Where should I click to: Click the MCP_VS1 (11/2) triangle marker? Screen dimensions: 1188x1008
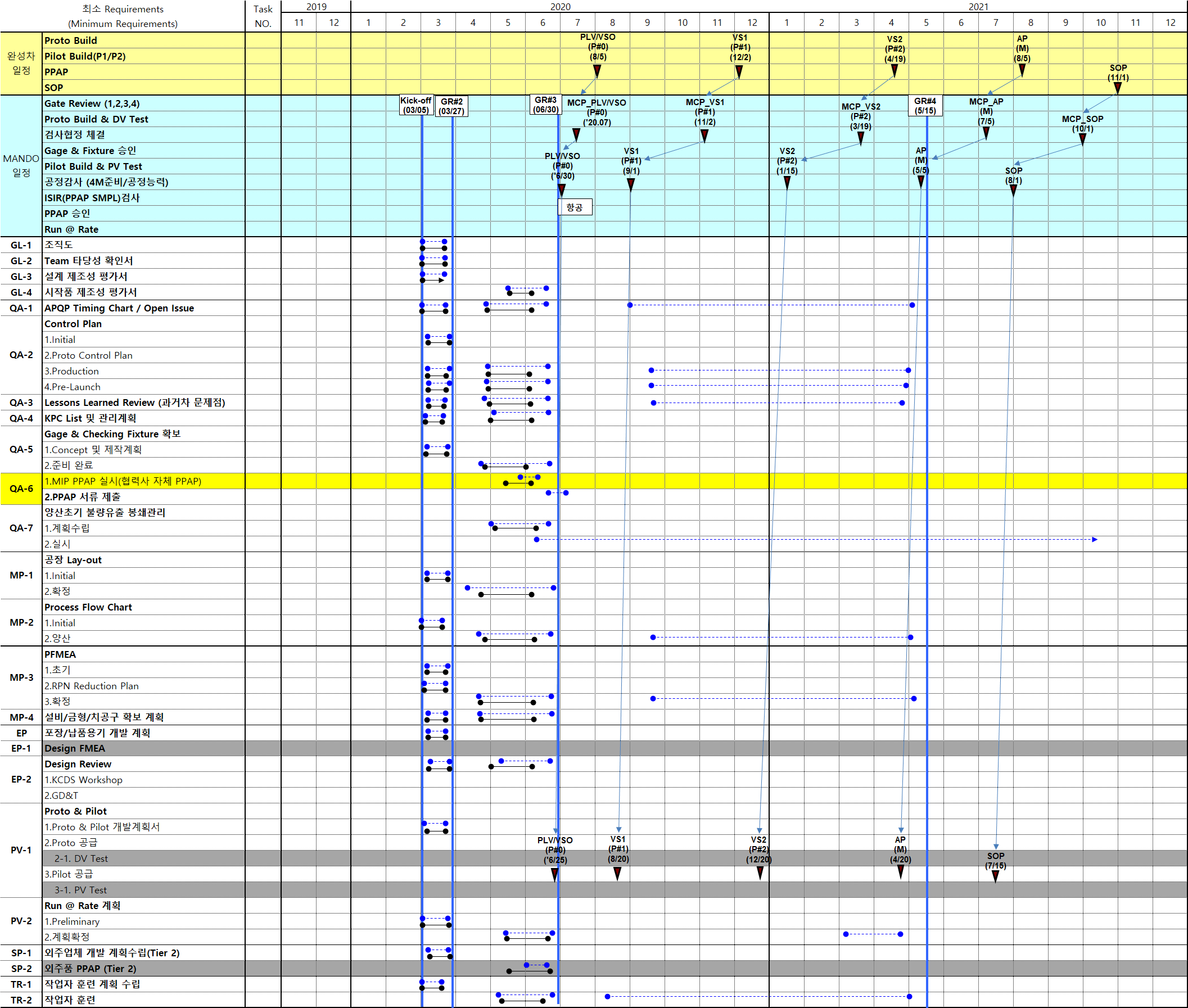pos(704,135)
